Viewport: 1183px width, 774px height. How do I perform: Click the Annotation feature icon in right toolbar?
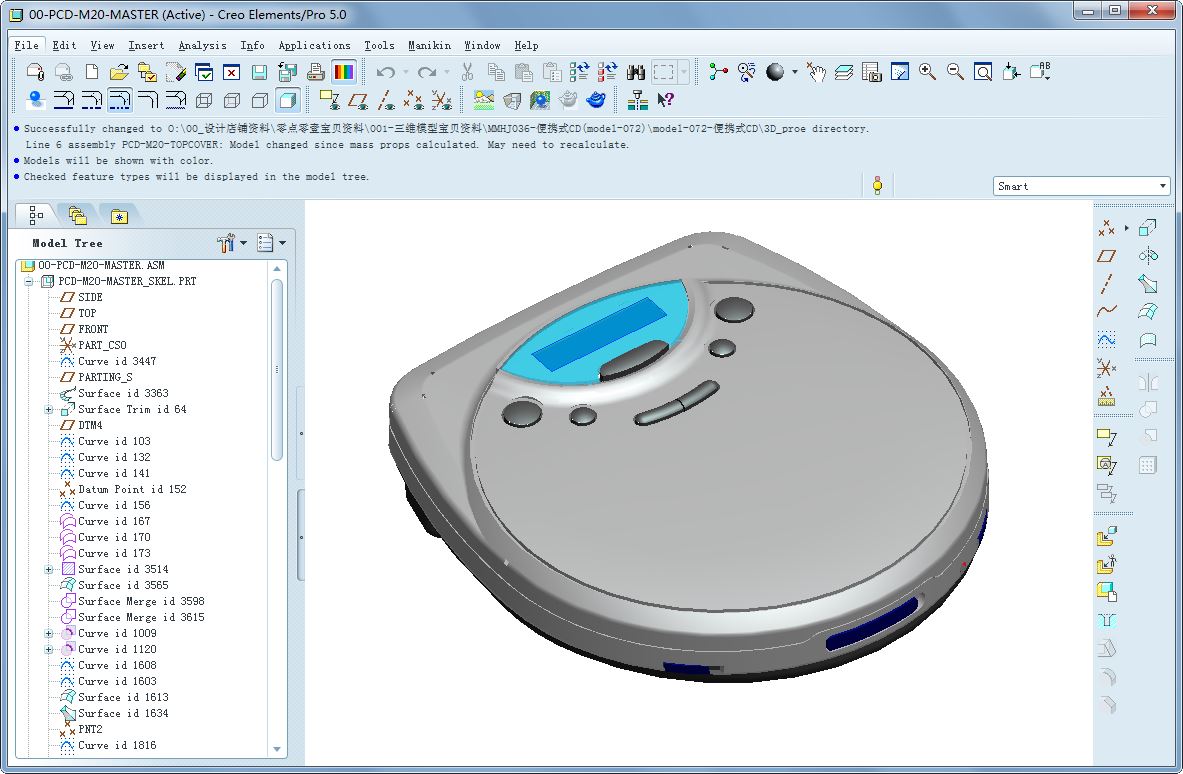point(1106,437)
